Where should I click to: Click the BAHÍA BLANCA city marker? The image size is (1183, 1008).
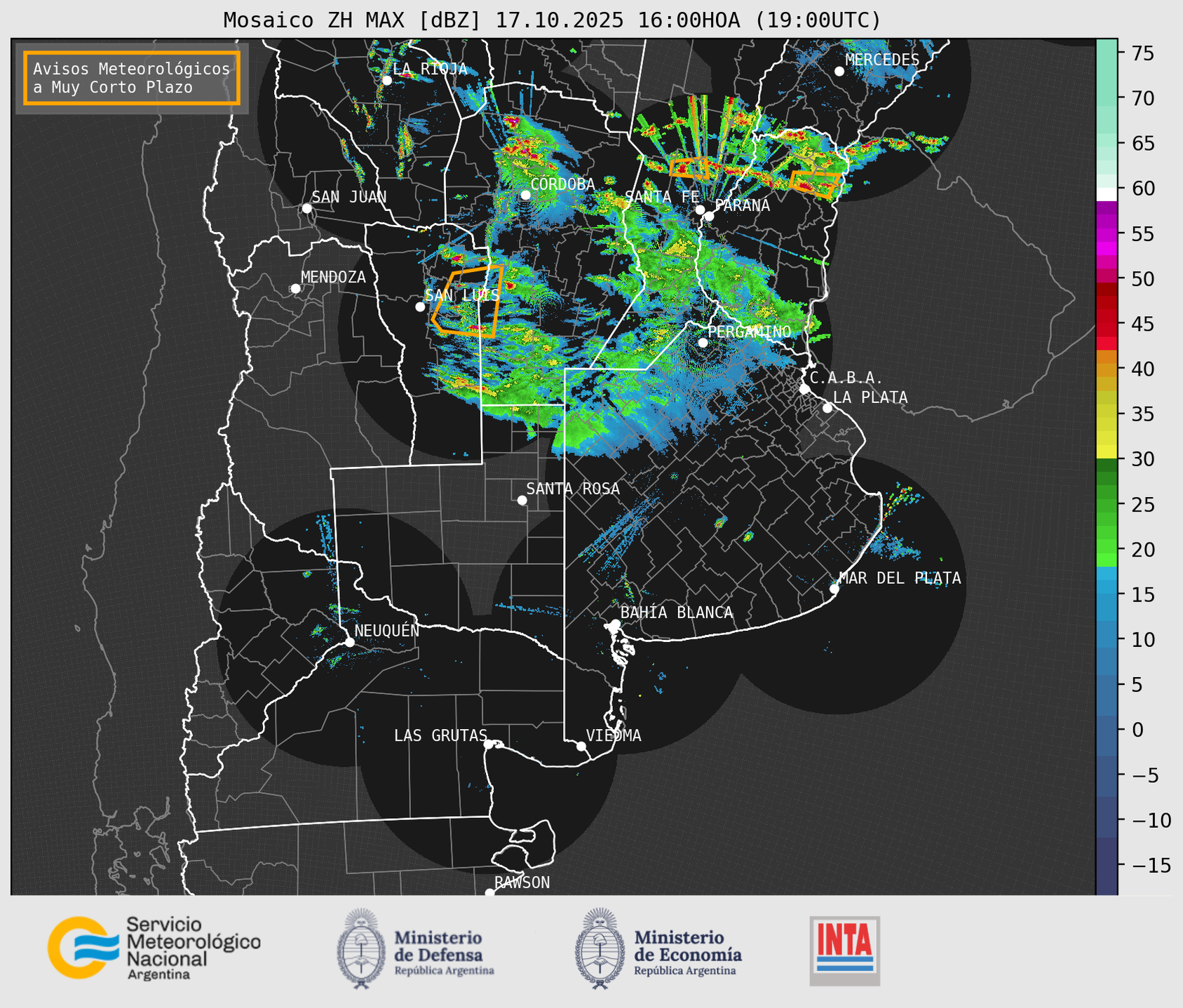[615, 623]
